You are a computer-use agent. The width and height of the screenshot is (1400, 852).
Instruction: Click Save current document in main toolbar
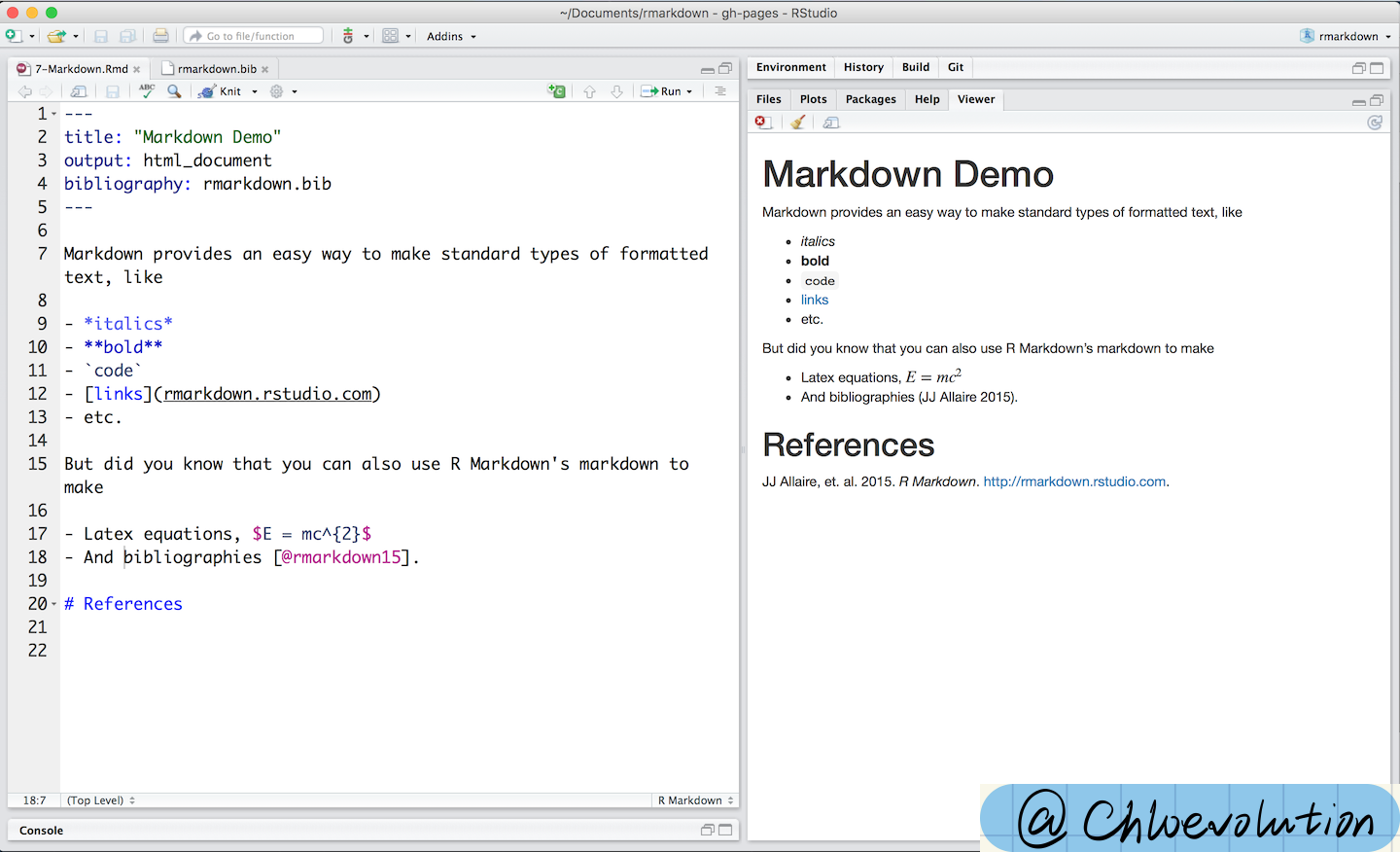tap(101, 36)
